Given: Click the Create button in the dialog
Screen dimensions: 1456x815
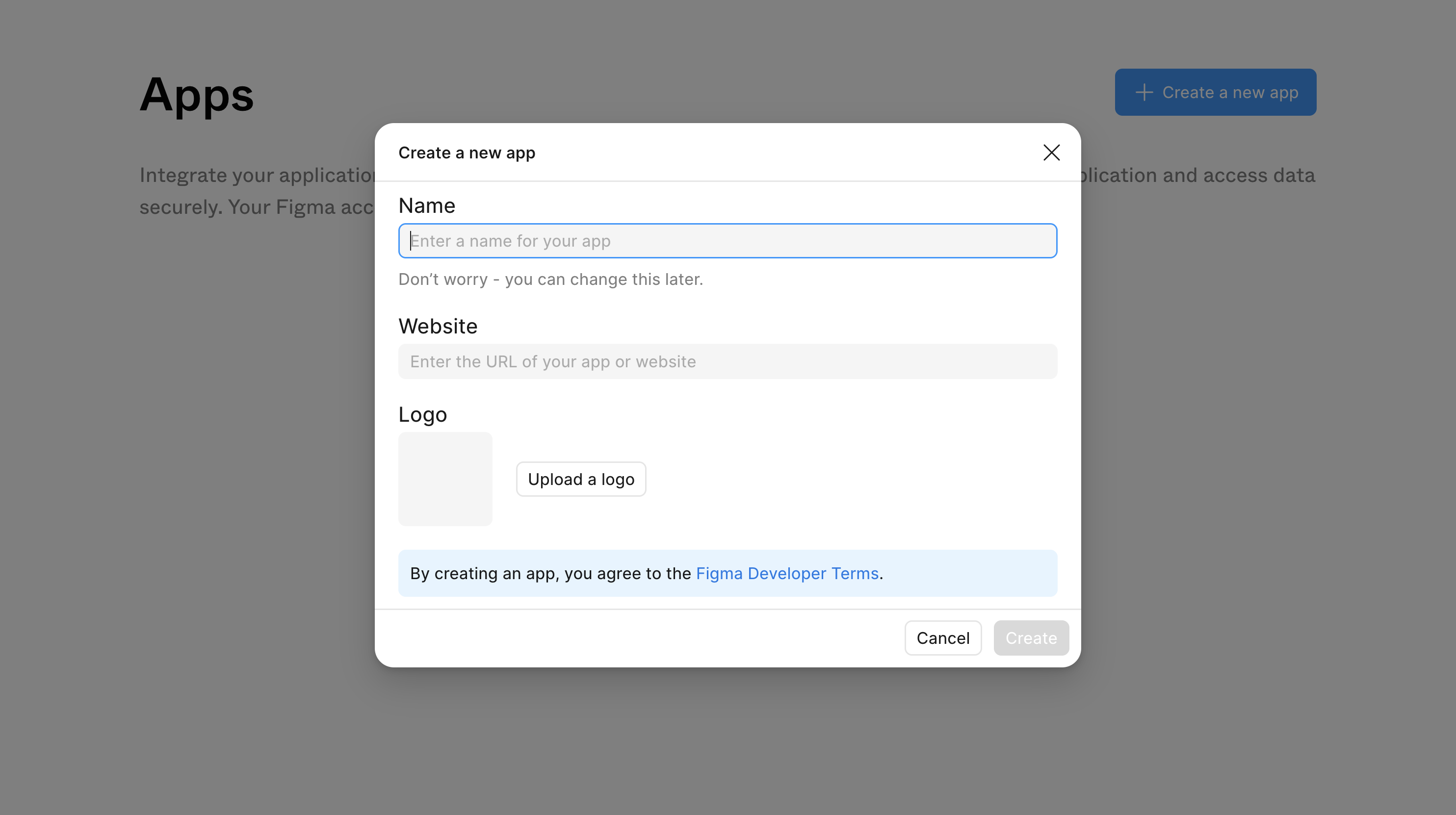Looking at the screenshot, I should (1031, 638).
